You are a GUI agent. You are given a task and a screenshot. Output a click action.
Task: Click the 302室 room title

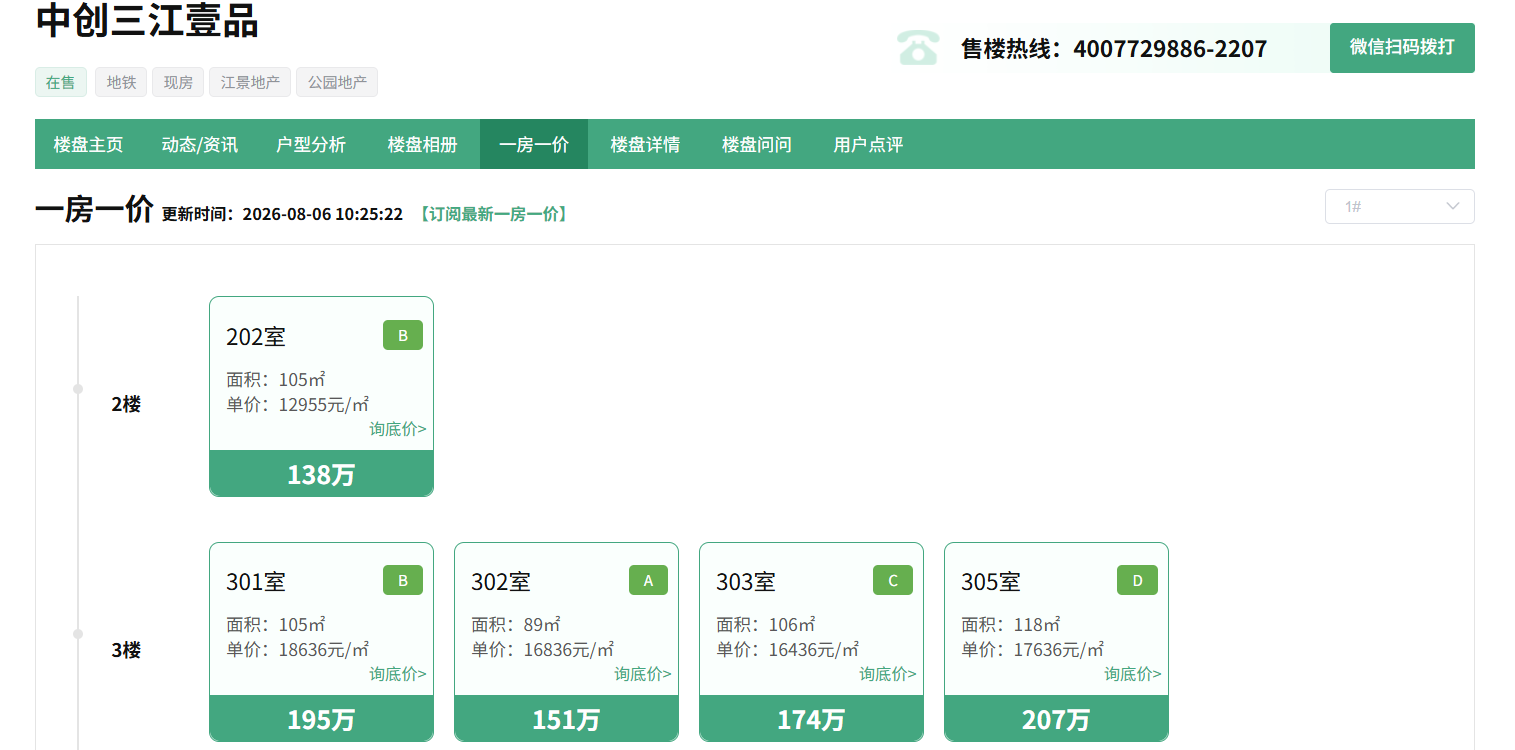tap(501, 582)
